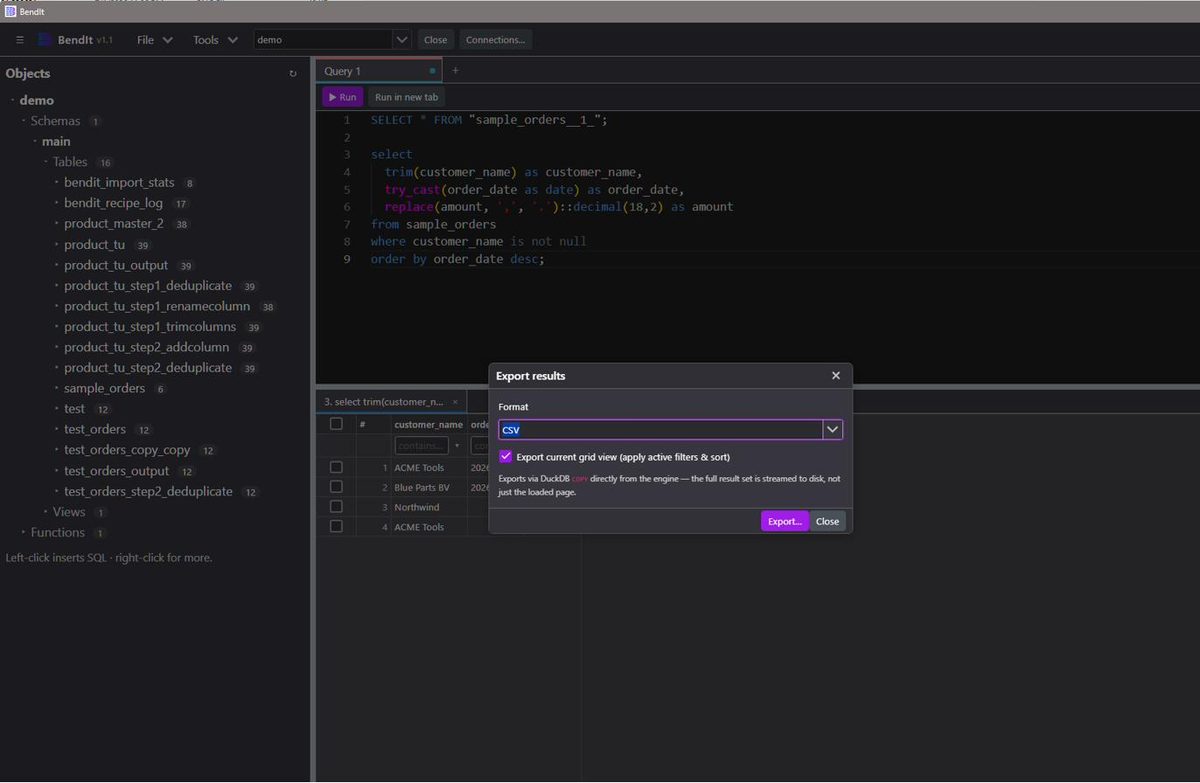1200x783 pixels.
Task: Refresh the Objects panel
Action: 293,74
